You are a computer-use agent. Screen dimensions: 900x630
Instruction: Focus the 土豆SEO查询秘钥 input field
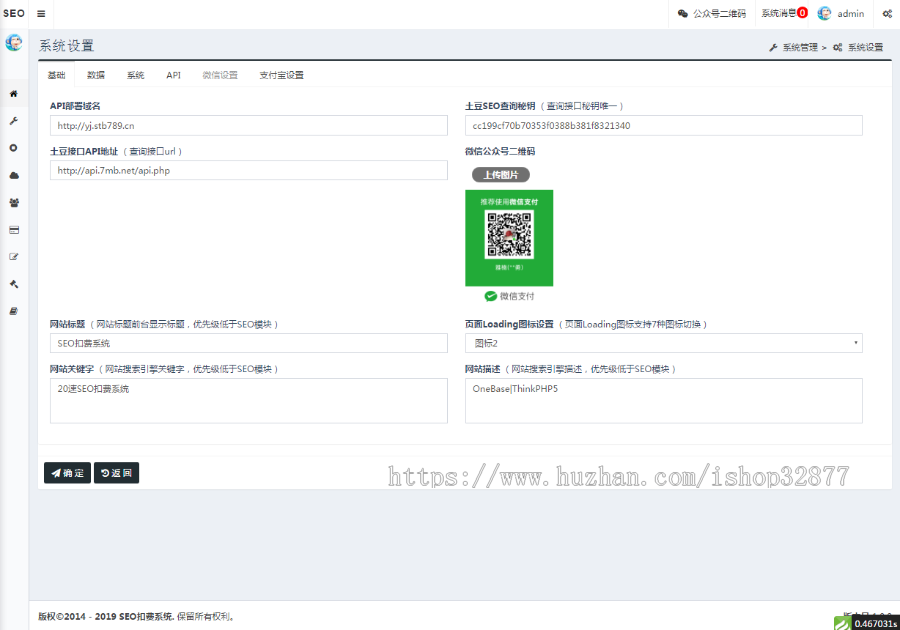(664, 126)
